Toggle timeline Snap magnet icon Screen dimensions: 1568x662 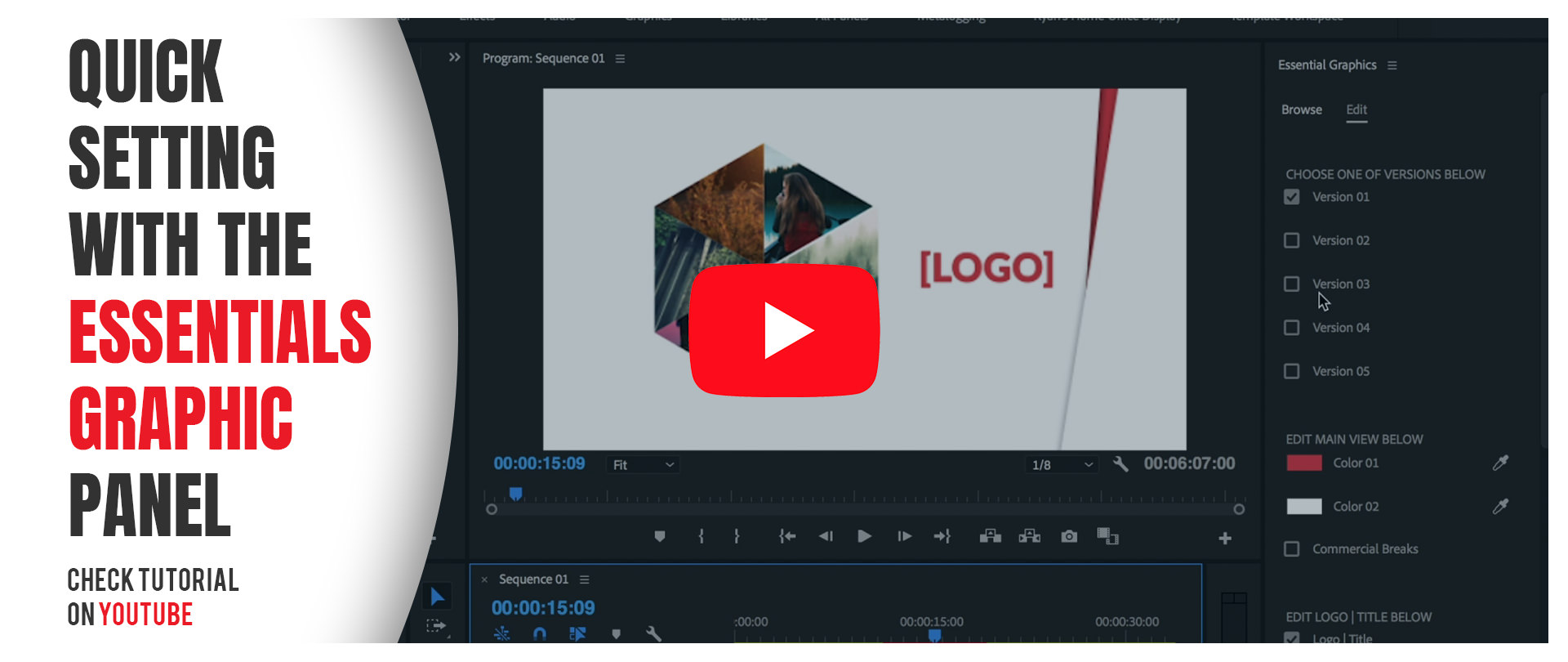(539, 633)
